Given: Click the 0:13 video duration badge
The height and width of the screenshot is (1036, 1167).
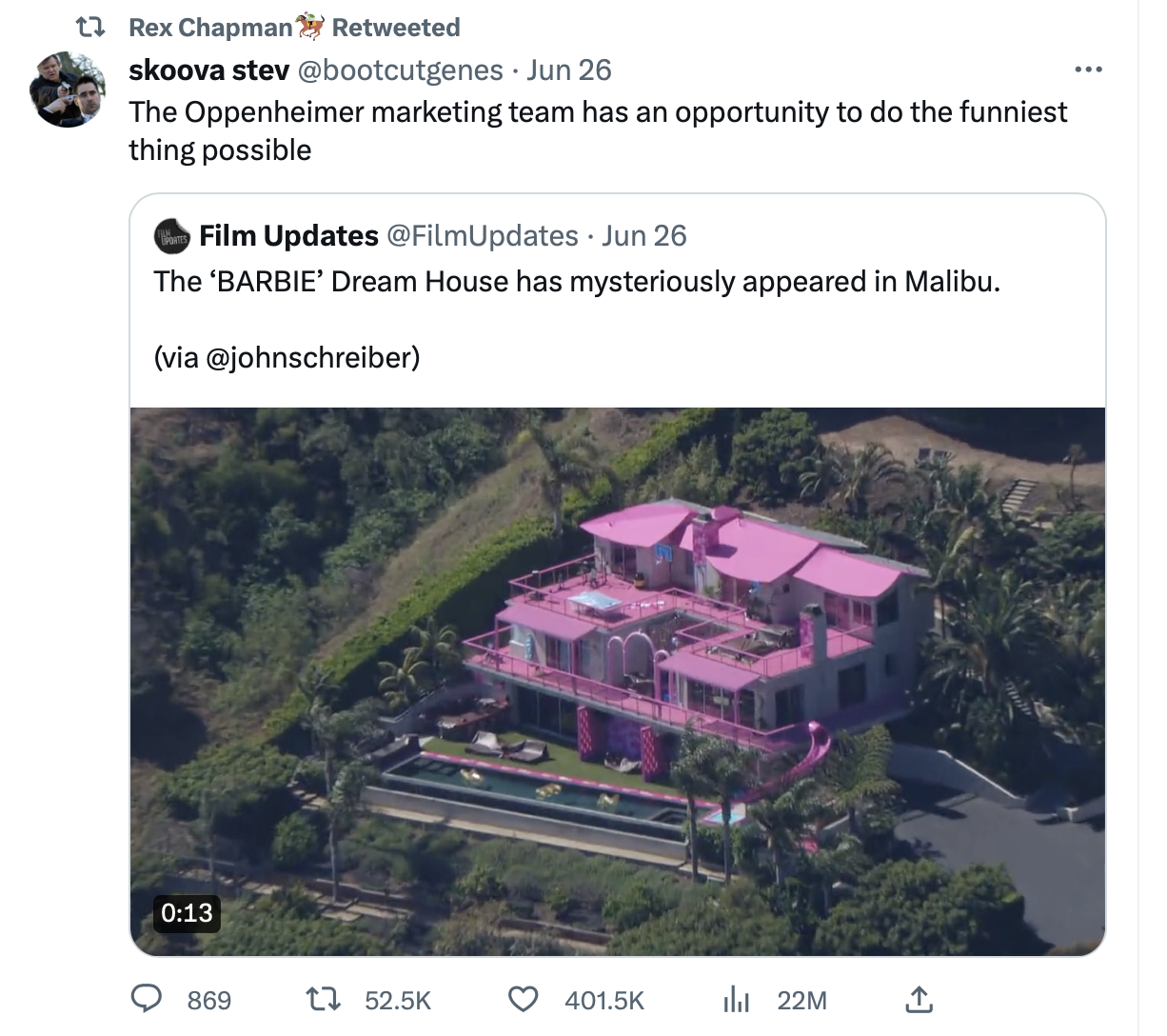Looking at the screenshot, I should tap(187, 912).
